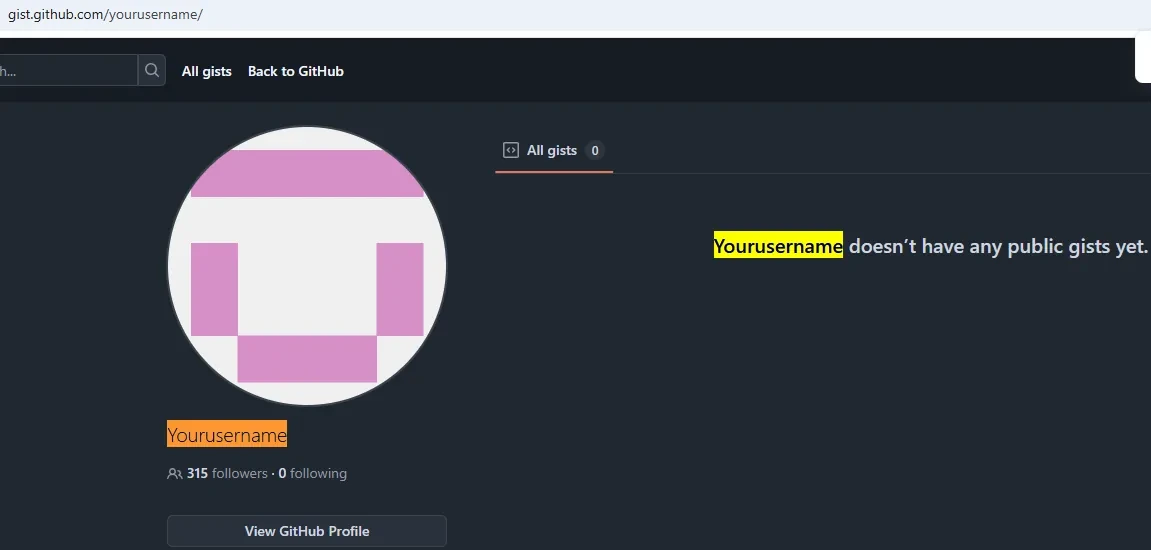Select the All gists tab
This screenshot has width=1152, height=550.
point(554,151)
